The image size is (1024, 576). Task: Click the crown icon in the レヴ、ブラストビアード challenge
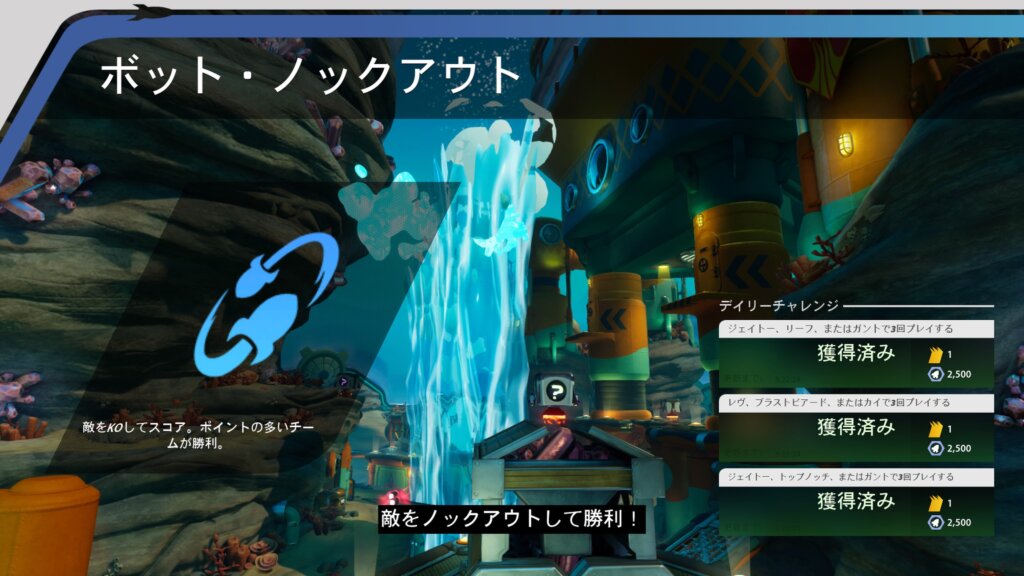pyautogui.click(x=936, y=429)
